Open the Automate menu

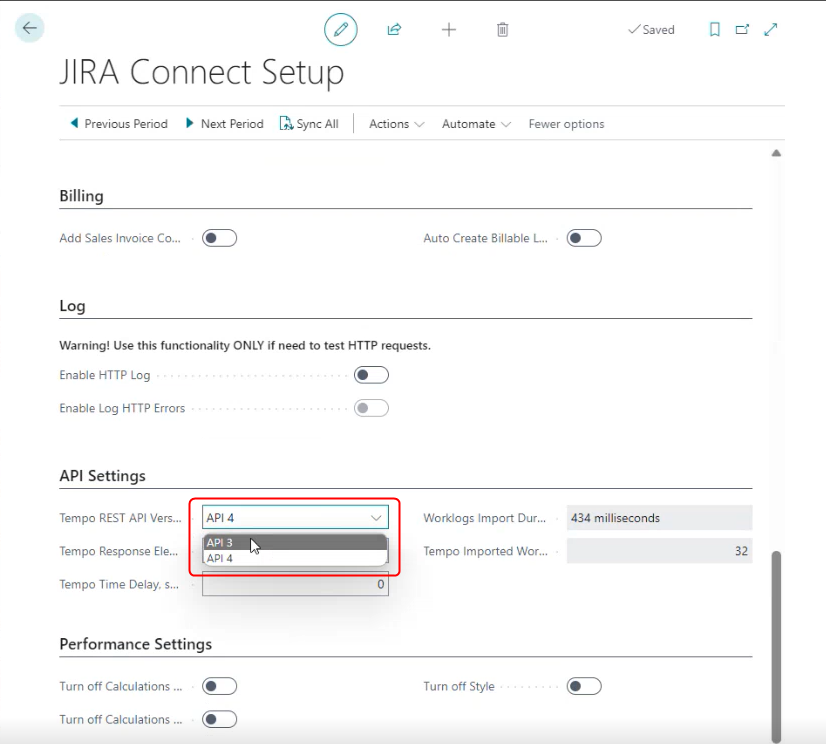click(x=476, y=124)
